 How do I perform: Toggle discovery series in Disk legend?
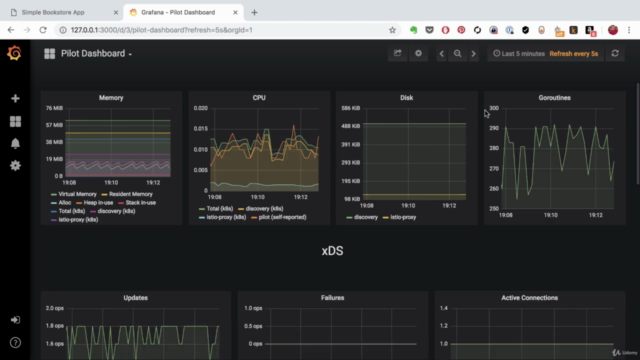[x=366, y=217]
